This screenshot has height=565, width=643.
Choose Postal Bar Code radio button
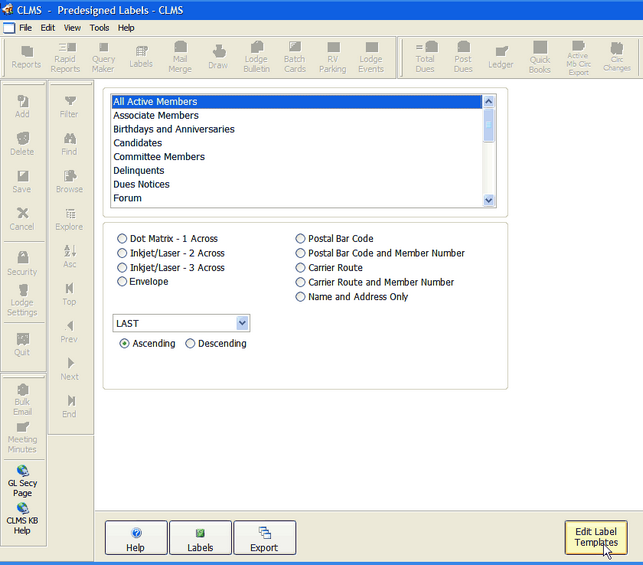point(300,239)
